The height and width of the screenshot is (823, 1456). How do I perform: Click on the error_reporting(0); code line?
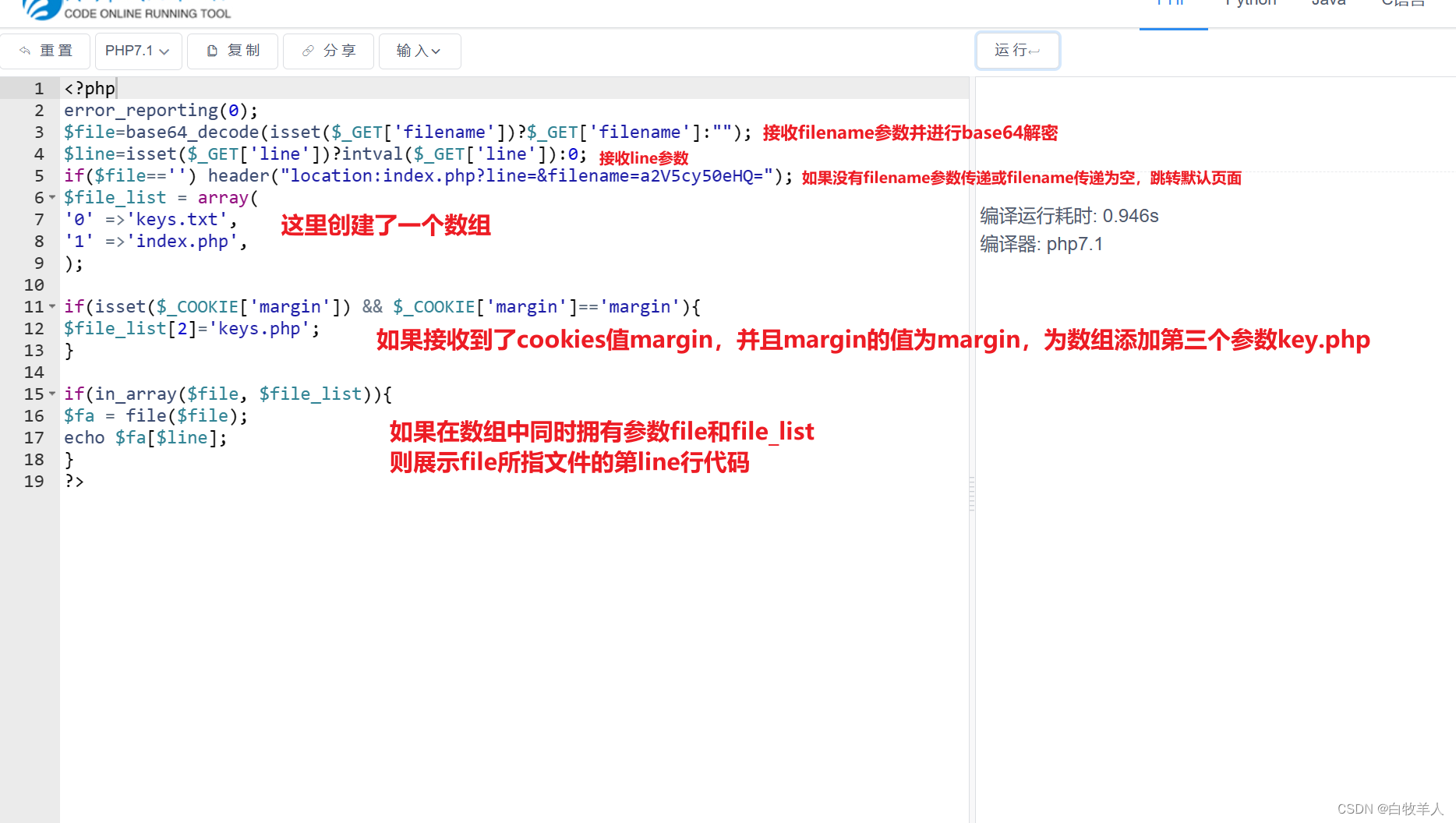pos(161,110)
